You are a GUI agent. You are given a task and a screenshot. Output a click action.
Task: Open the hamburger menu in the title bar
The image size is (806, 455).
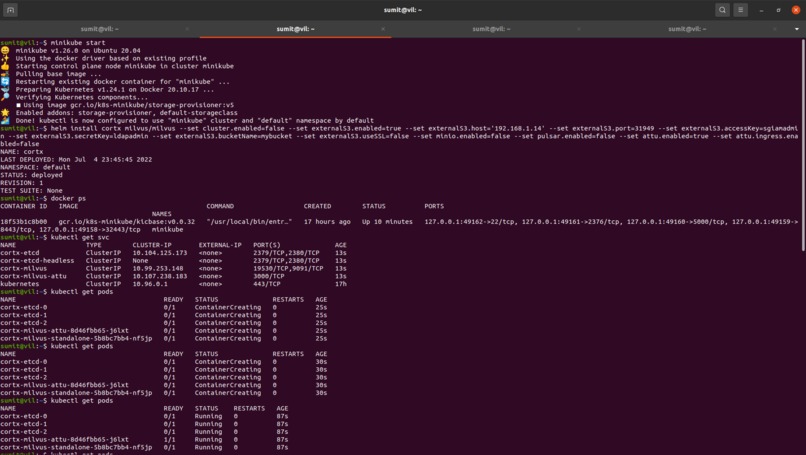pyautogui.click(x=740, y=10)
